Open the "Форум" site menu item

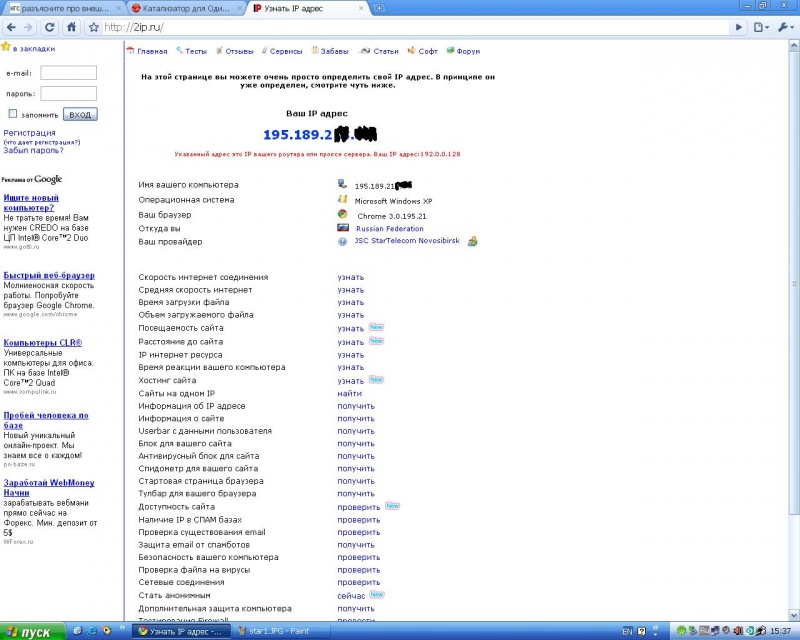467,51
